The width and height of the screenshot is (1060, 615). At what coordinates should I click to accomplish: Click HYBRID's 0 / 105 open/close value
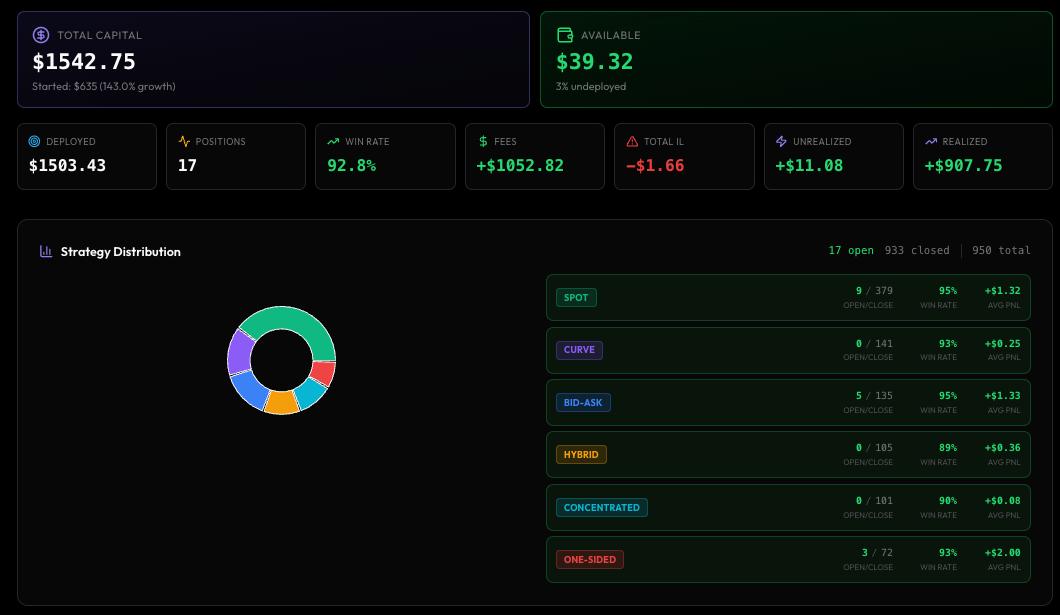pyautogui.click(x=874, y=447)
